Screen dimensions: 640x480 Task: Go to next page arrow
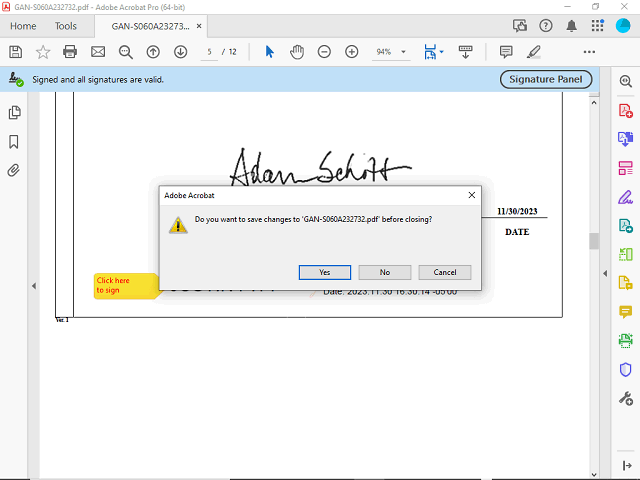click(x=180, y=52)
